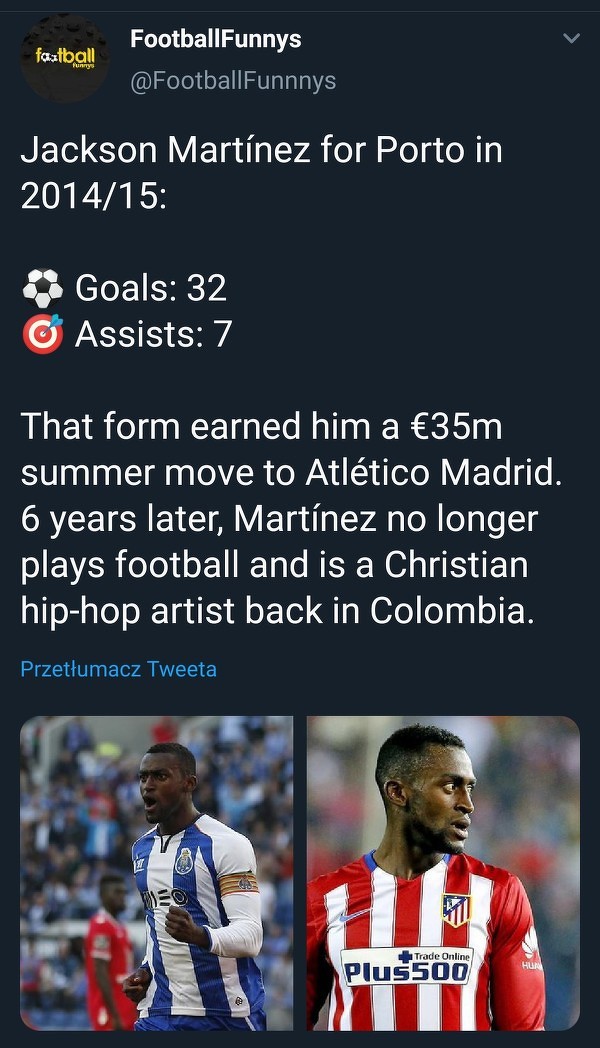Click the Porto crest on the striped shirt
This screenshot has width=600, height=1048.
(x=184, y=860)
